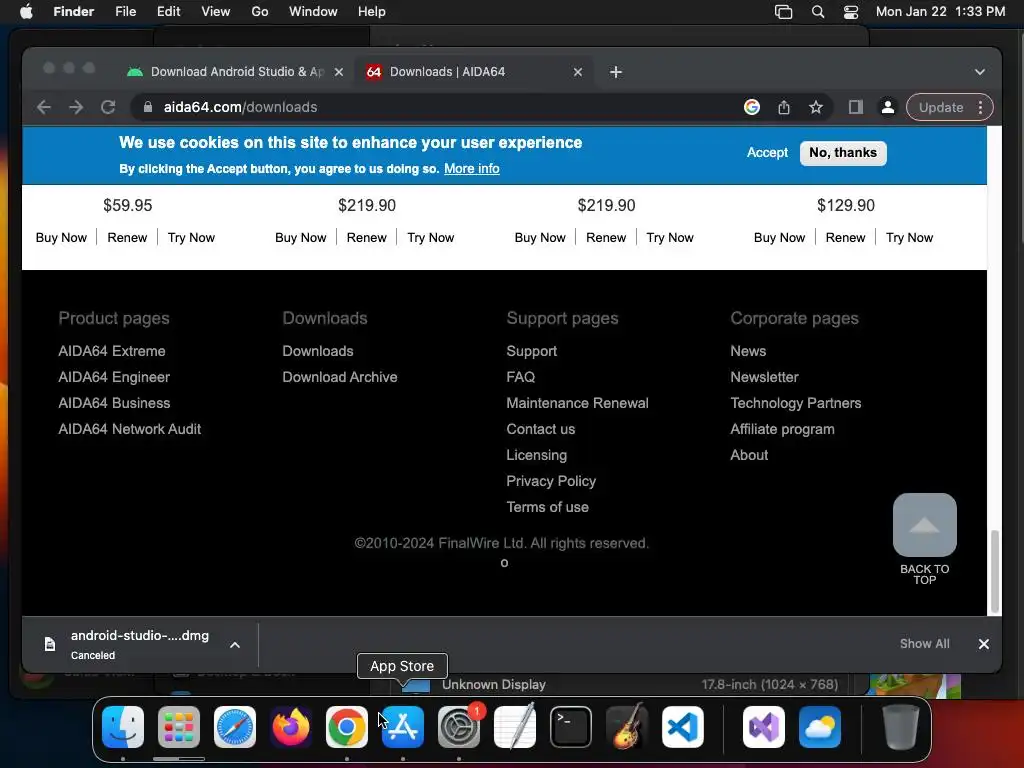Open System Settings from the Dock

(459, 727)
